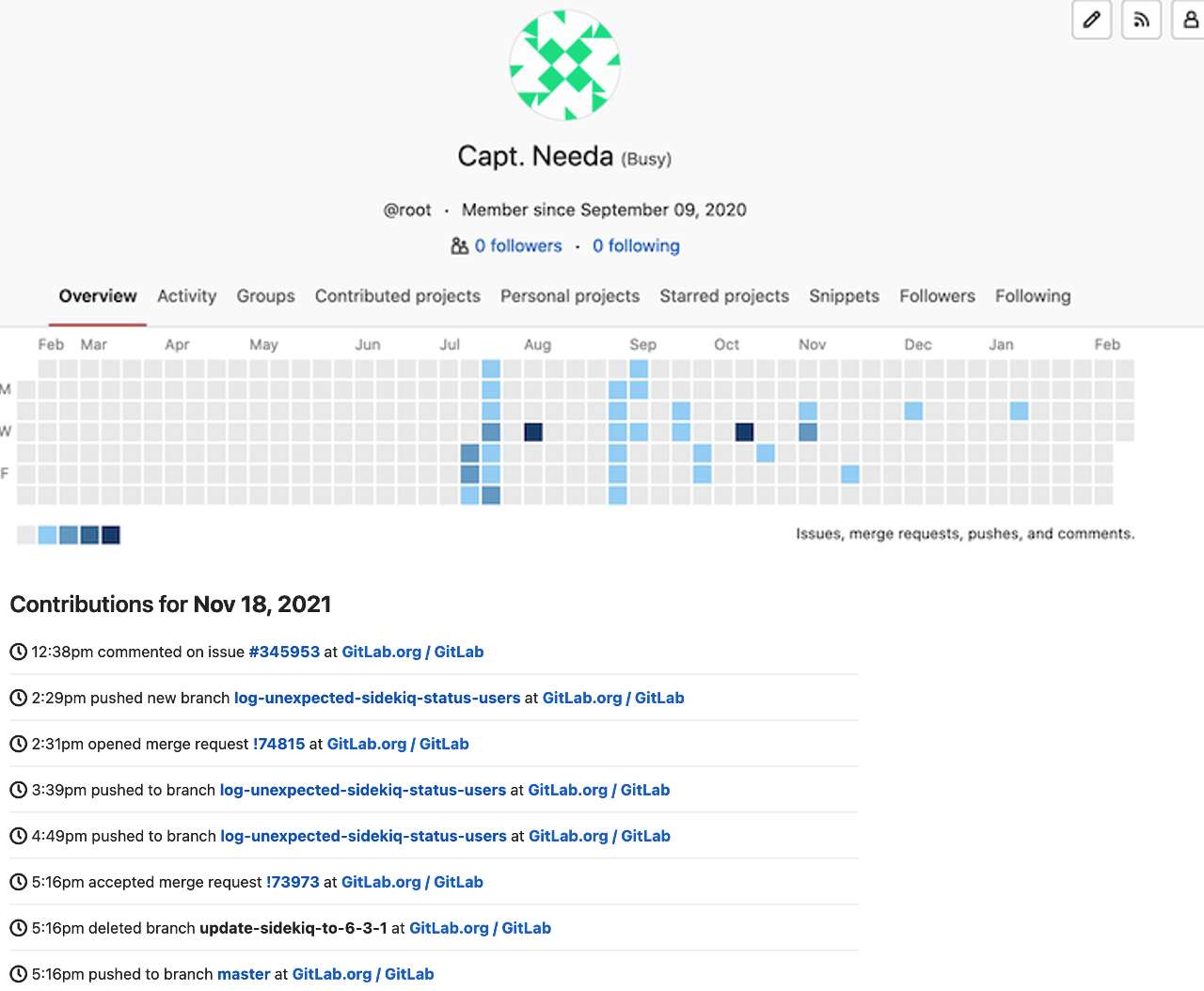Switch to the Contributed projects tab
The height and width of the screenshot is (991, 1204).
(x=397, y=296)
